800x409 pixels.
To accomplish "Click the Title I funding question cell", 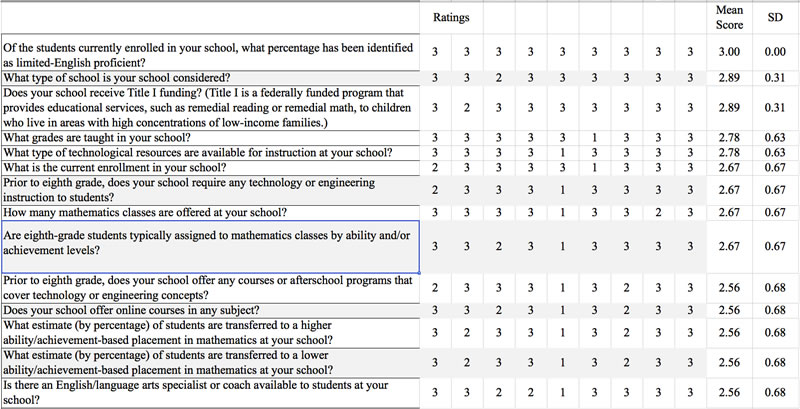I will [x=208, y=107].
